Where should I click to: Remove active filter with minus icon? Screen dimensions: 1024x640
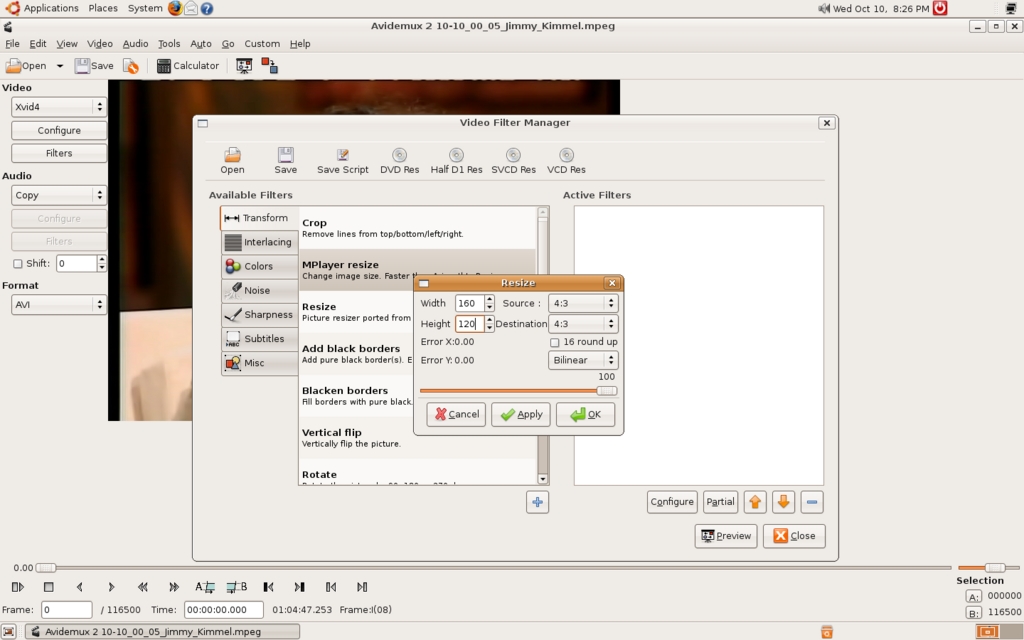click(x=813, y=502)
